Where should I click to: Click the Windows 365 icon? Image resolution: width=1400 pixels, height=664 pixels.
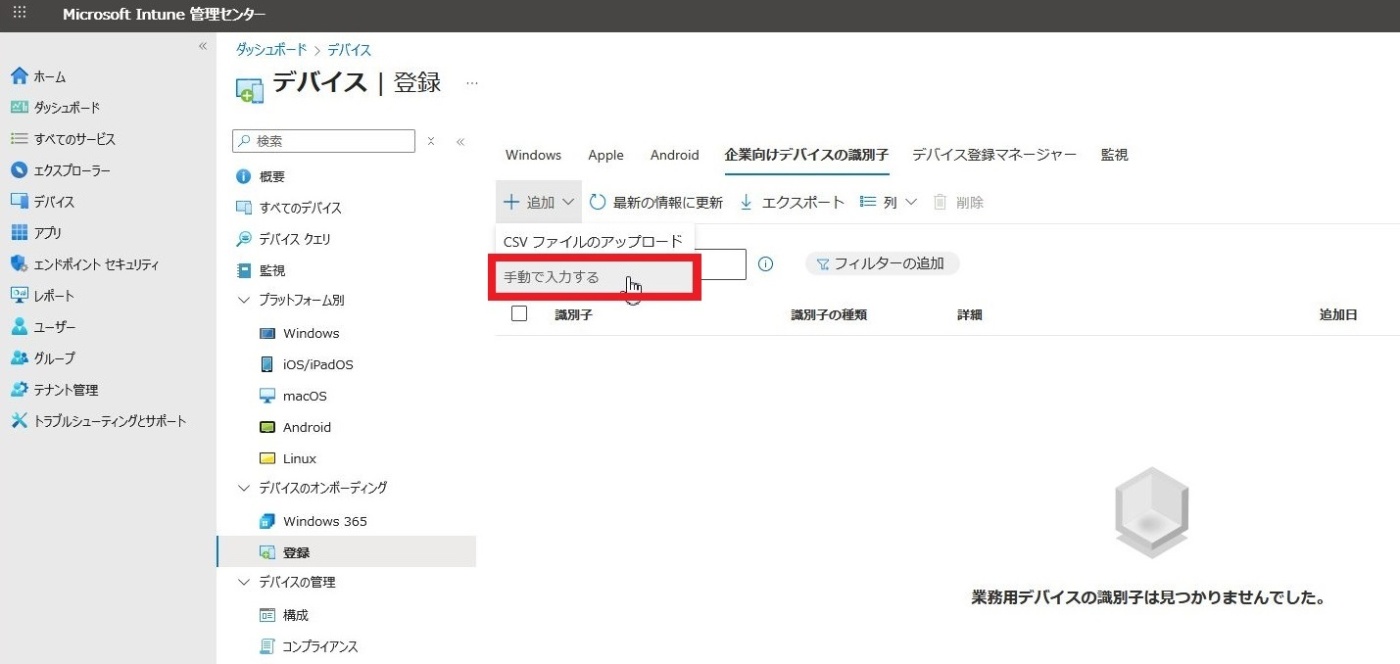267,521
